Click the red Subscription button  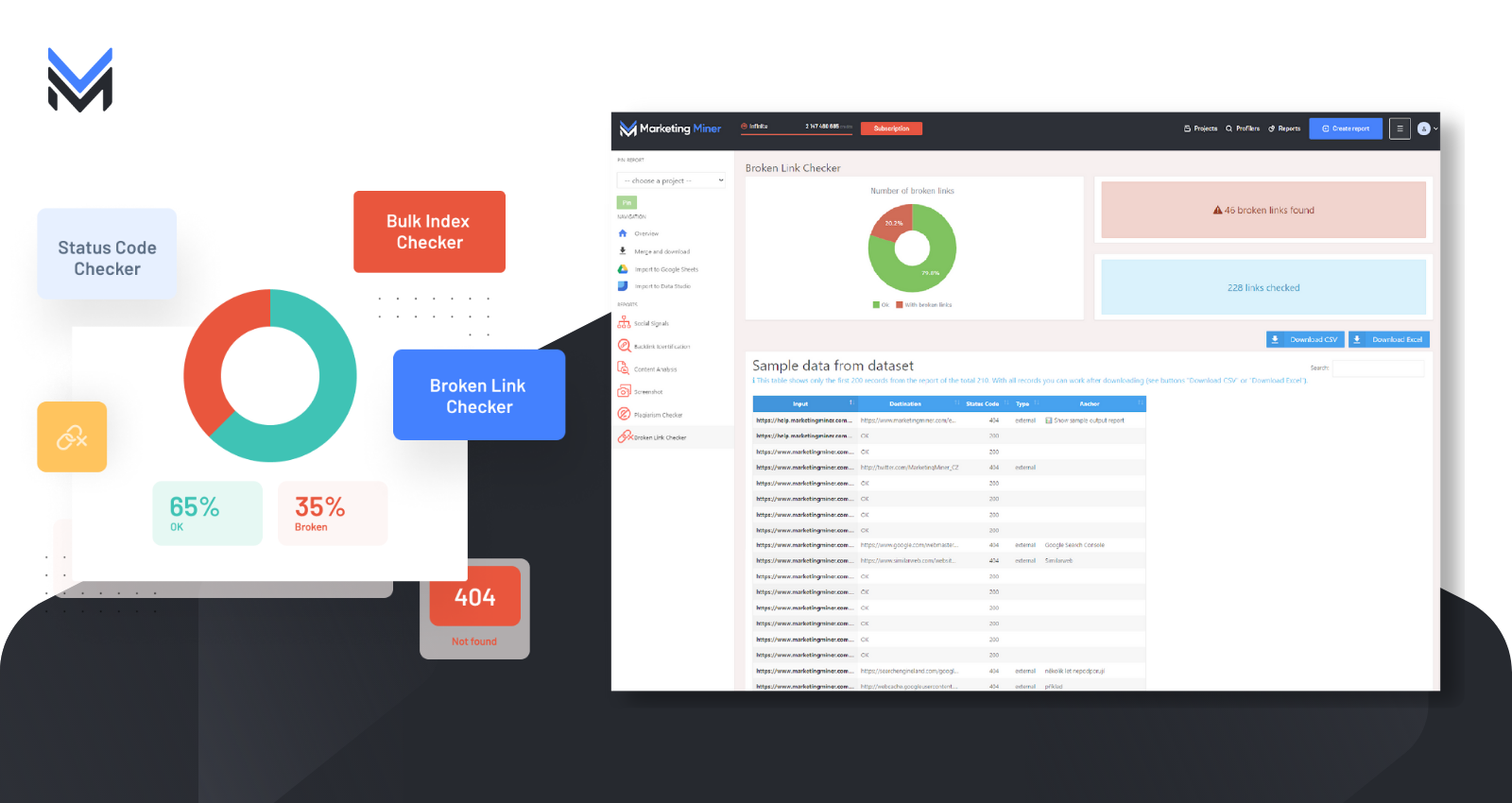pyautogui.click(x=891, y=128)
